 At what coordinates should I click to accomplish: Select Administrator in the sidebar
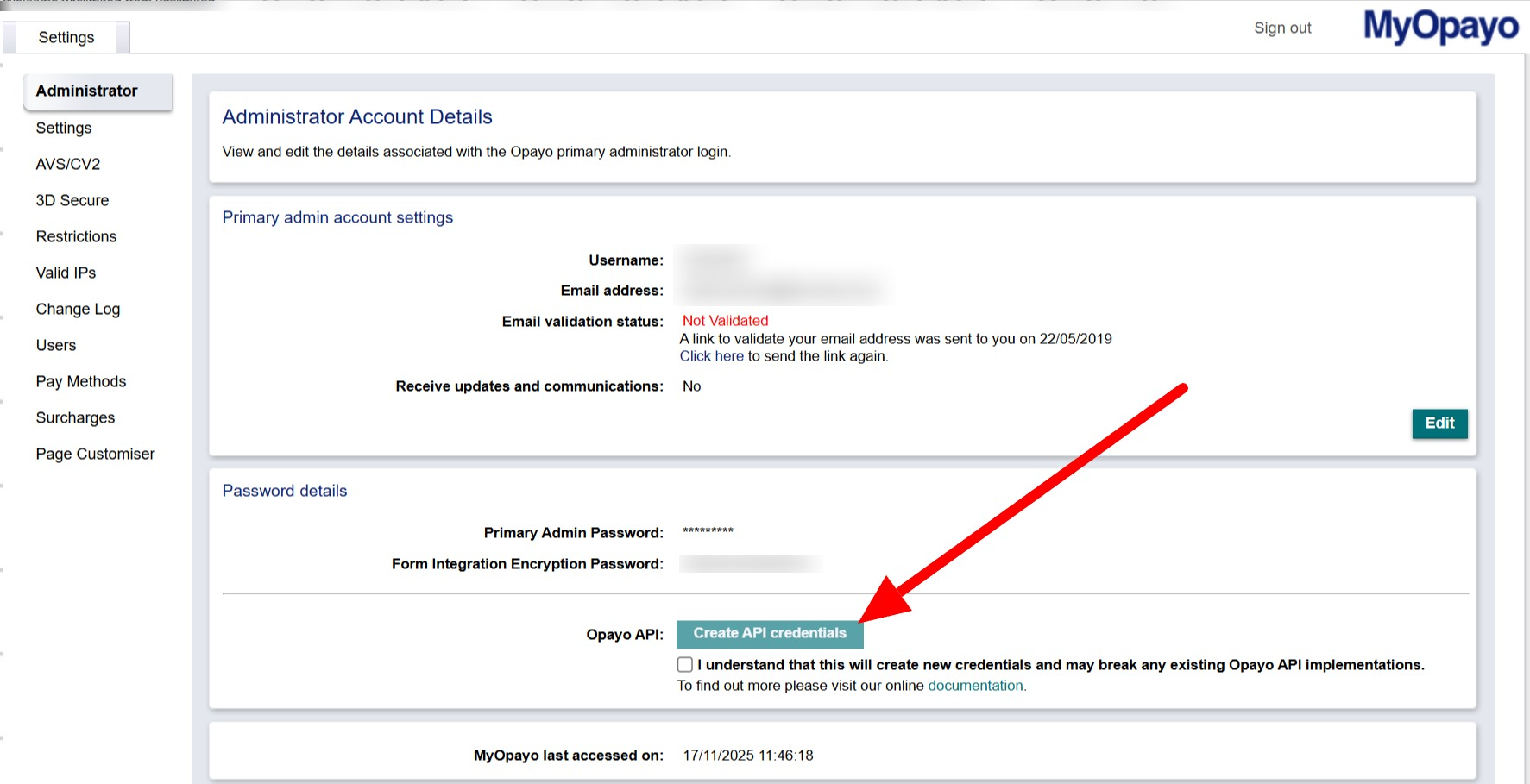pyautogui.click(x=98, y=91)
